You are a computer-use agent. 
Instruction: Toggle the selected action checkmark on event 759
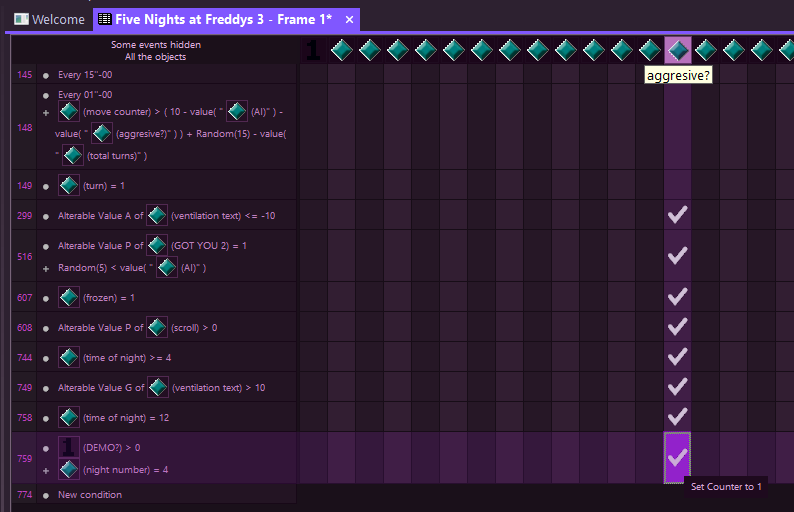pos(678,458)
